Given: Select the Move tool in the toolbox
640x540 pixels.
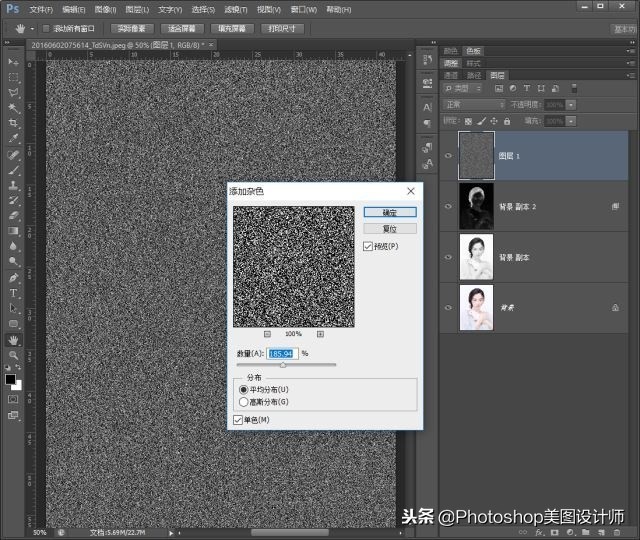Looking at the screenshot, I should coord(14,60).
